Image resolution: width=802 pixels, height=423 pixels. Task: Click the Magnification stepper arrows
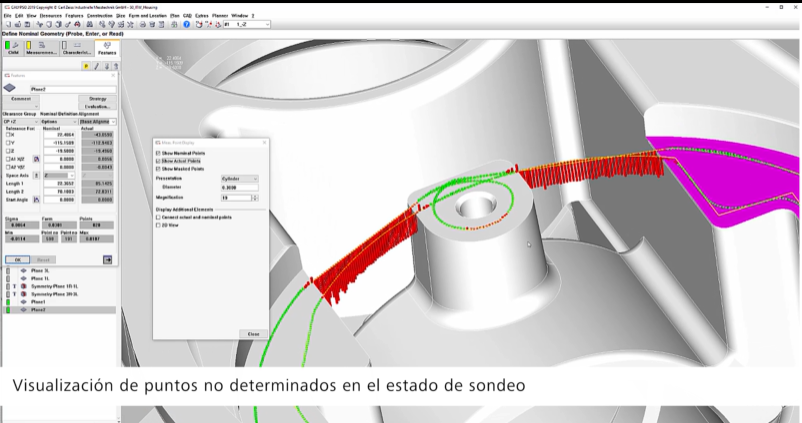(x=254, y=197)
